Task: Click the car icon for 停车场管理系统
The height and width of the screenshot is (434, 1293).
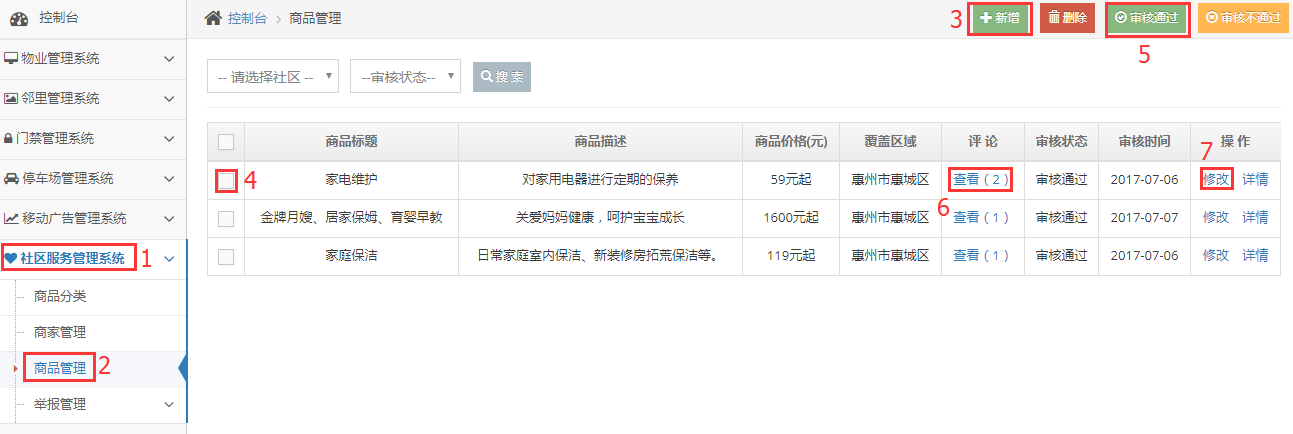Action: (x=11, y=178)
